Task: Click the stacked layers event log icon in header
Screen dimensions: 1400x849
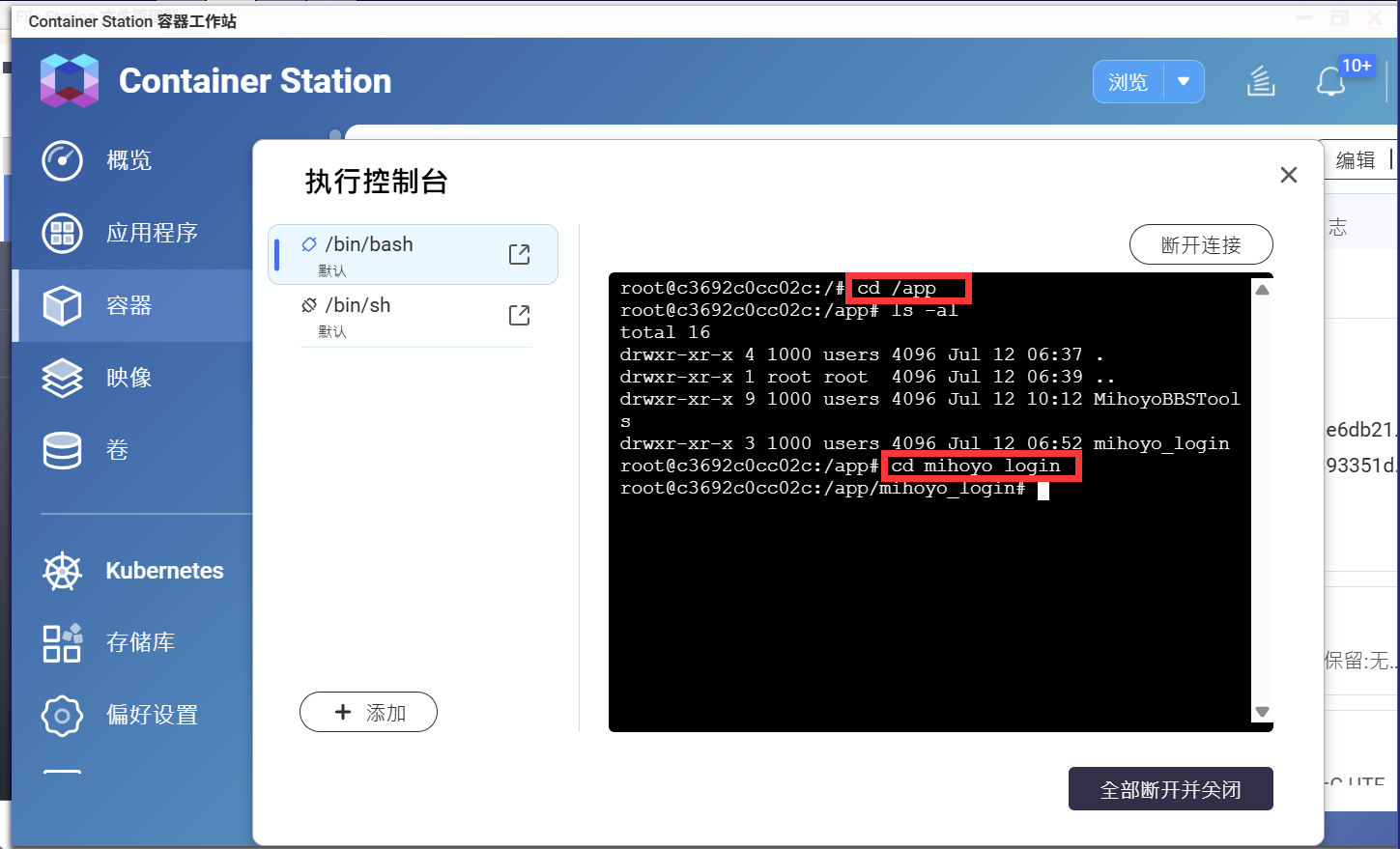Action: click(1261, 81)
